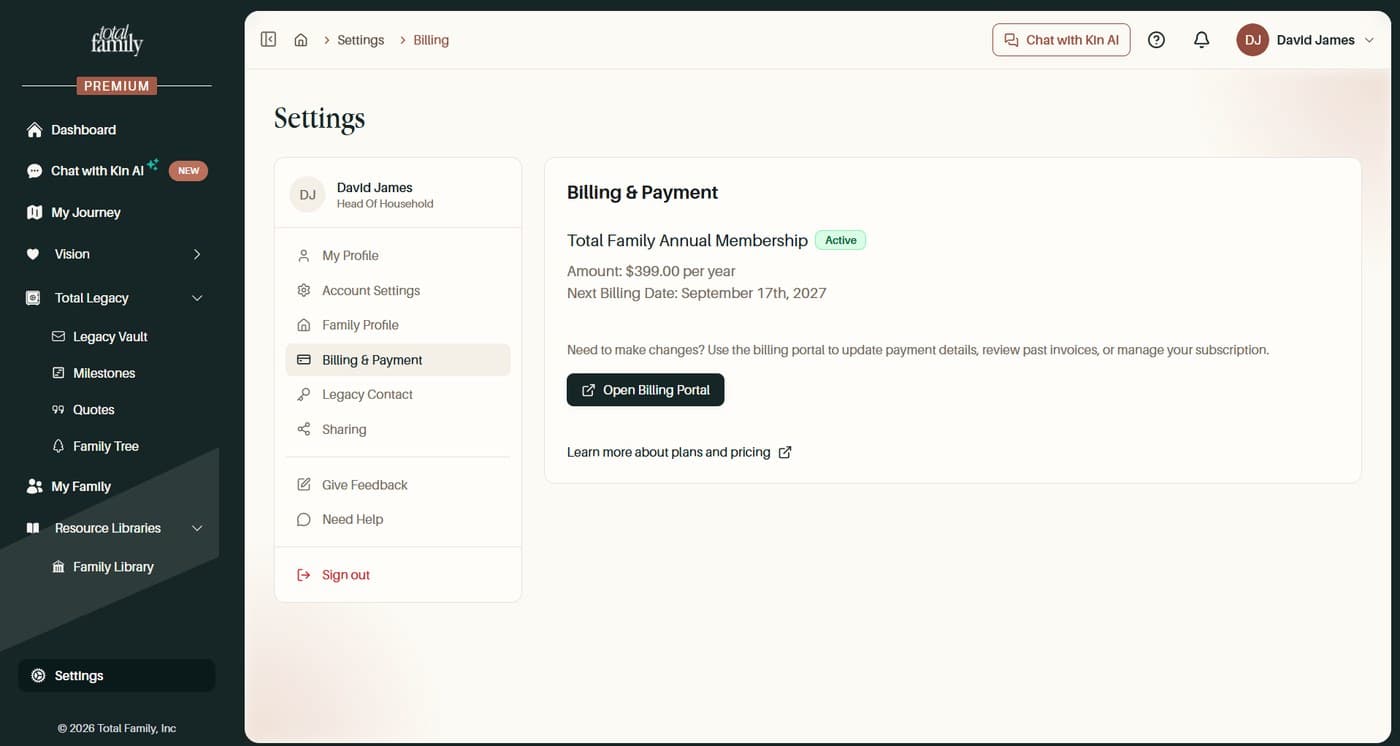Open My Profile settings page
The width and height of the screenshot is (1400, 746).
point(398,256)
